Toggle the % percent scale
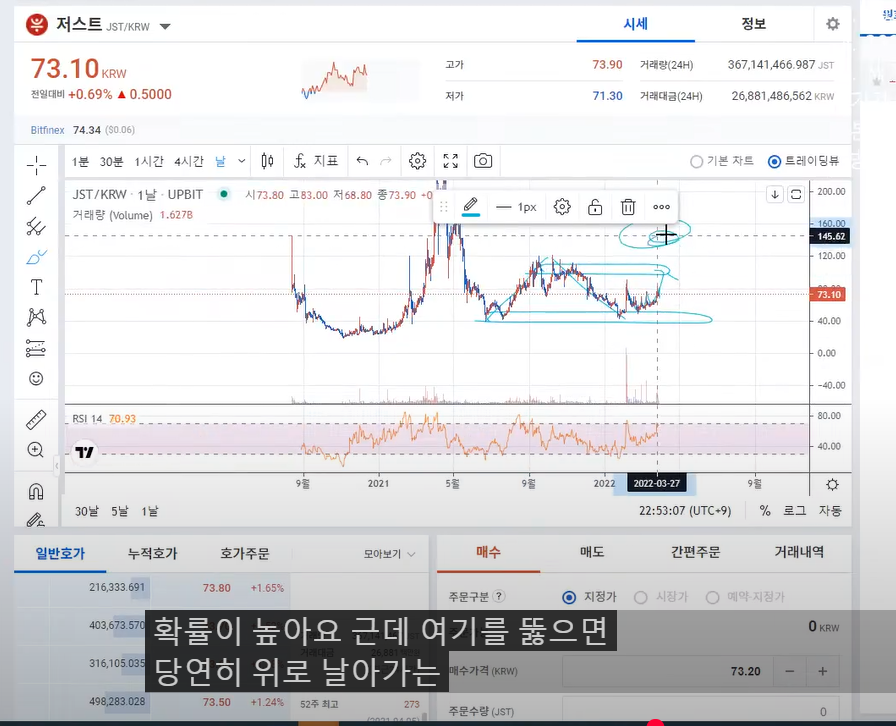 point(765,510)
